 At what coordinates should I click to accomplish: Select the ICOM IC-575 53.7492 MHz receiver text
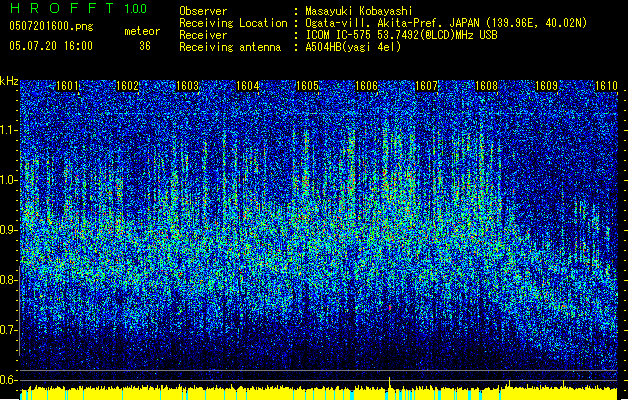[x=401, y=35]
